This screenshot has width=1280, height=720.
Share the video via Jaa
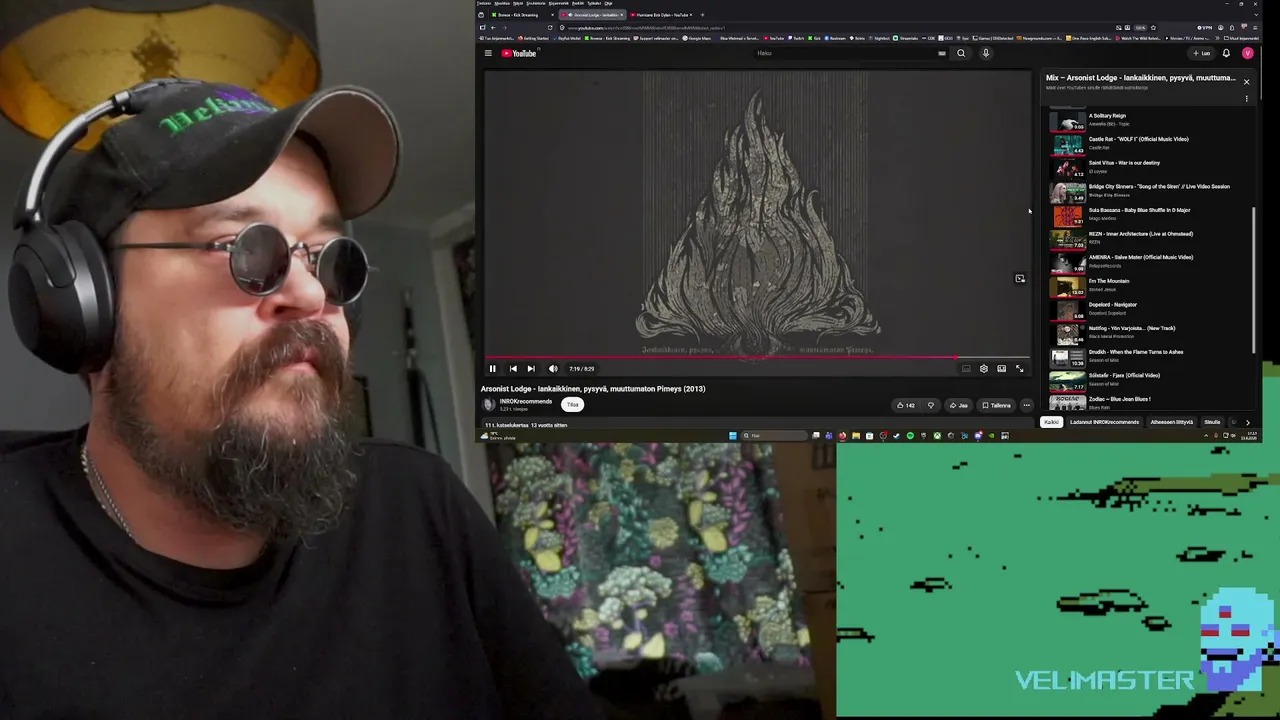(x=959, y=405)
